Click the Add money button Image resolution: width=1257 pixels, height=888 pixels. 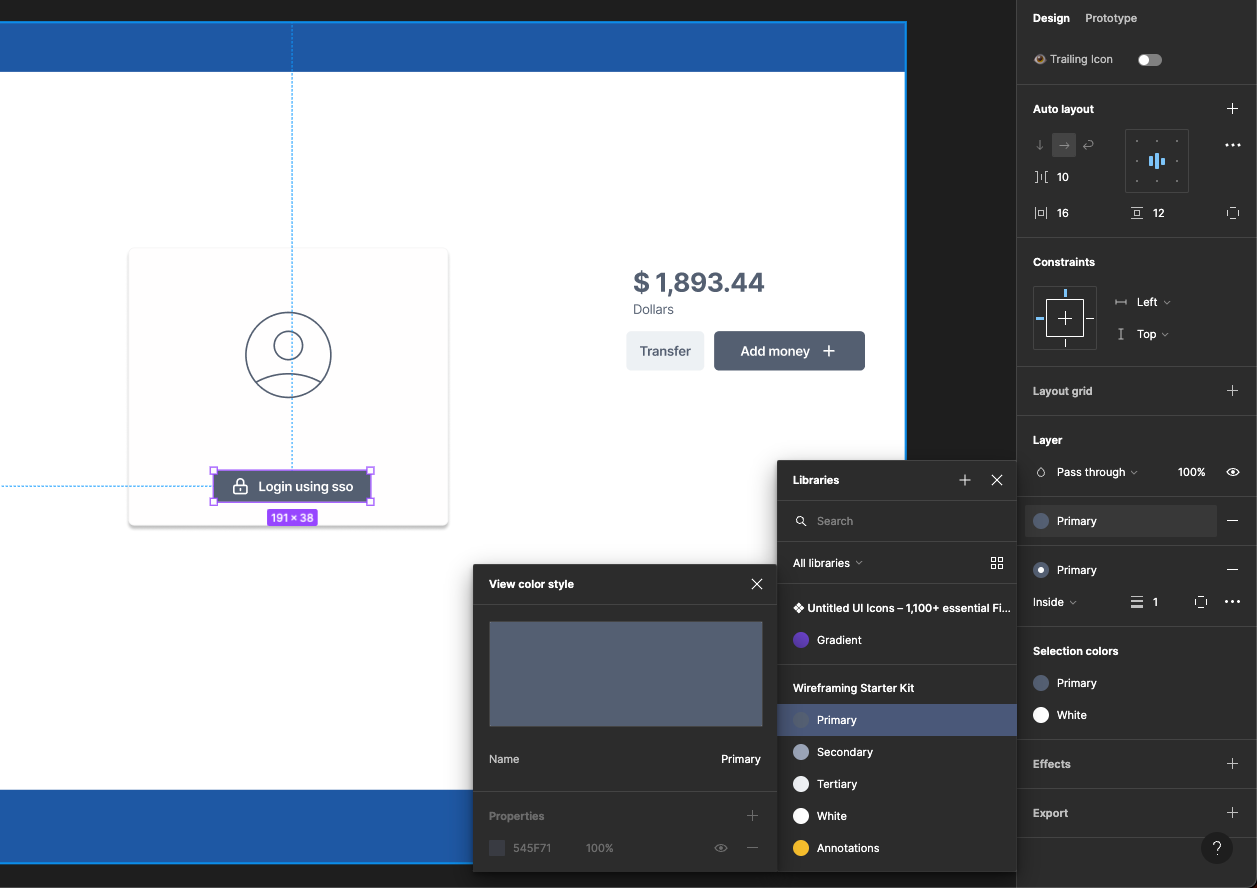coord(789,351)
